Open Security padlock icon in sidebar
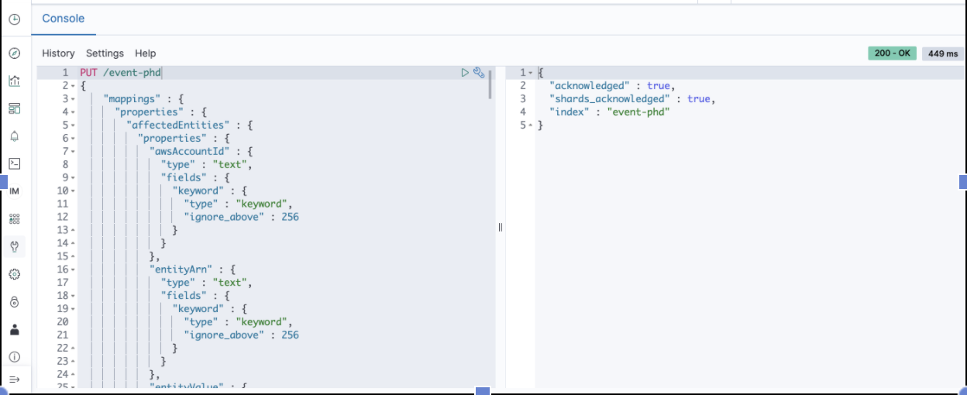 point(14,302)
